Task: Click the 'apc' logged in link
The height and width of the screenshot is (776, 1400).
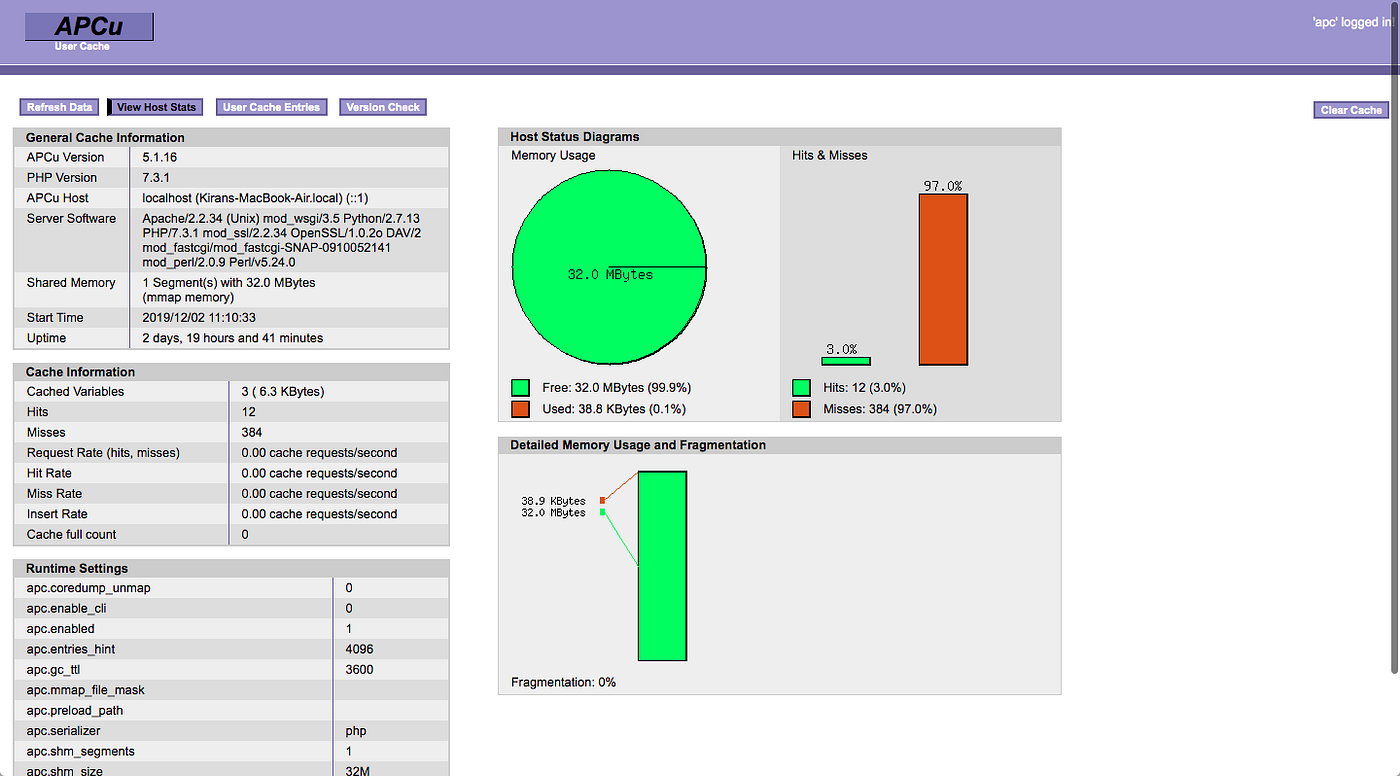Action: [x=1351, y=21]
